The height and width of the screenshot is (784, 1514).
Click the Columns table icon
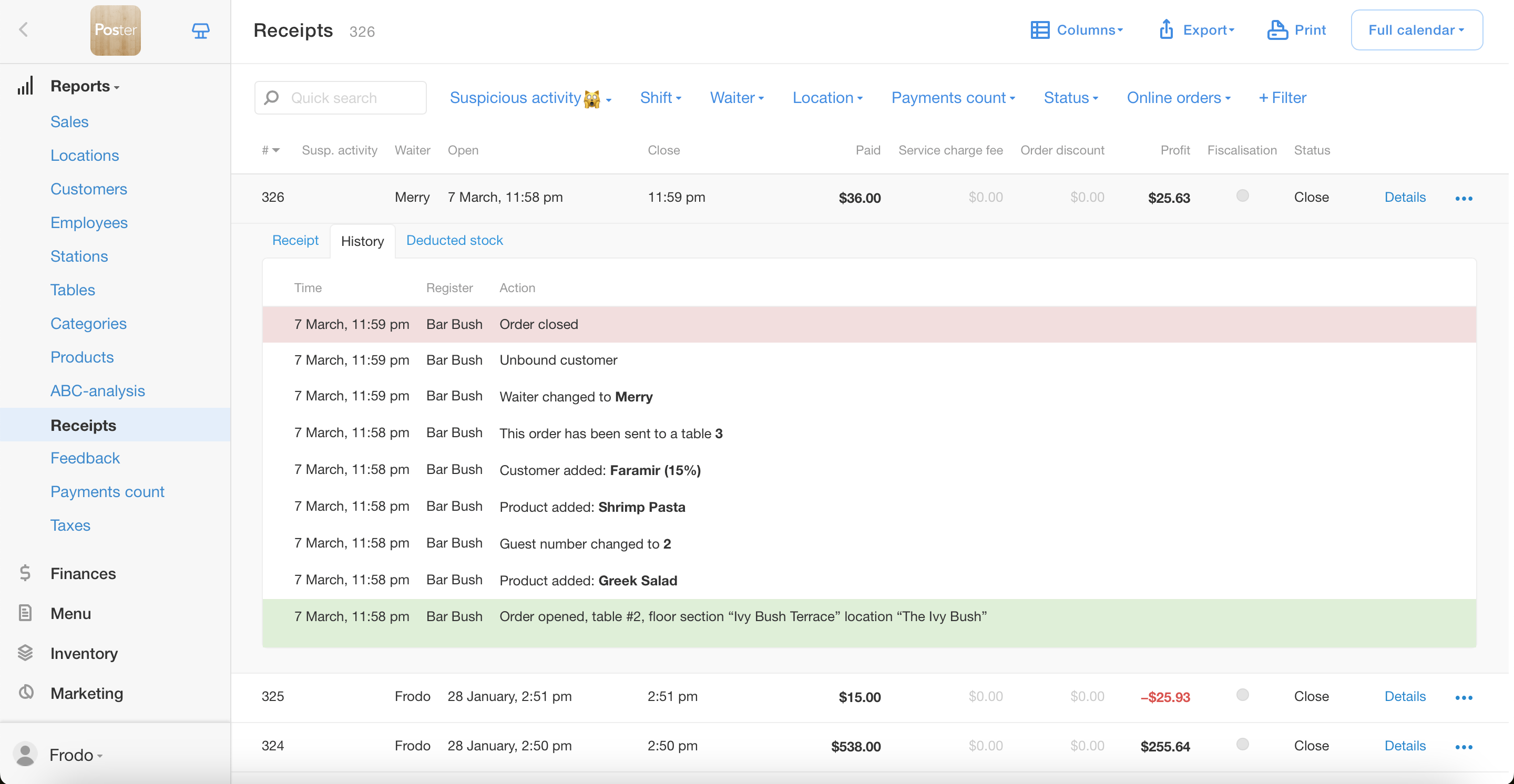pyautogui.click(x=1040, y=30)
